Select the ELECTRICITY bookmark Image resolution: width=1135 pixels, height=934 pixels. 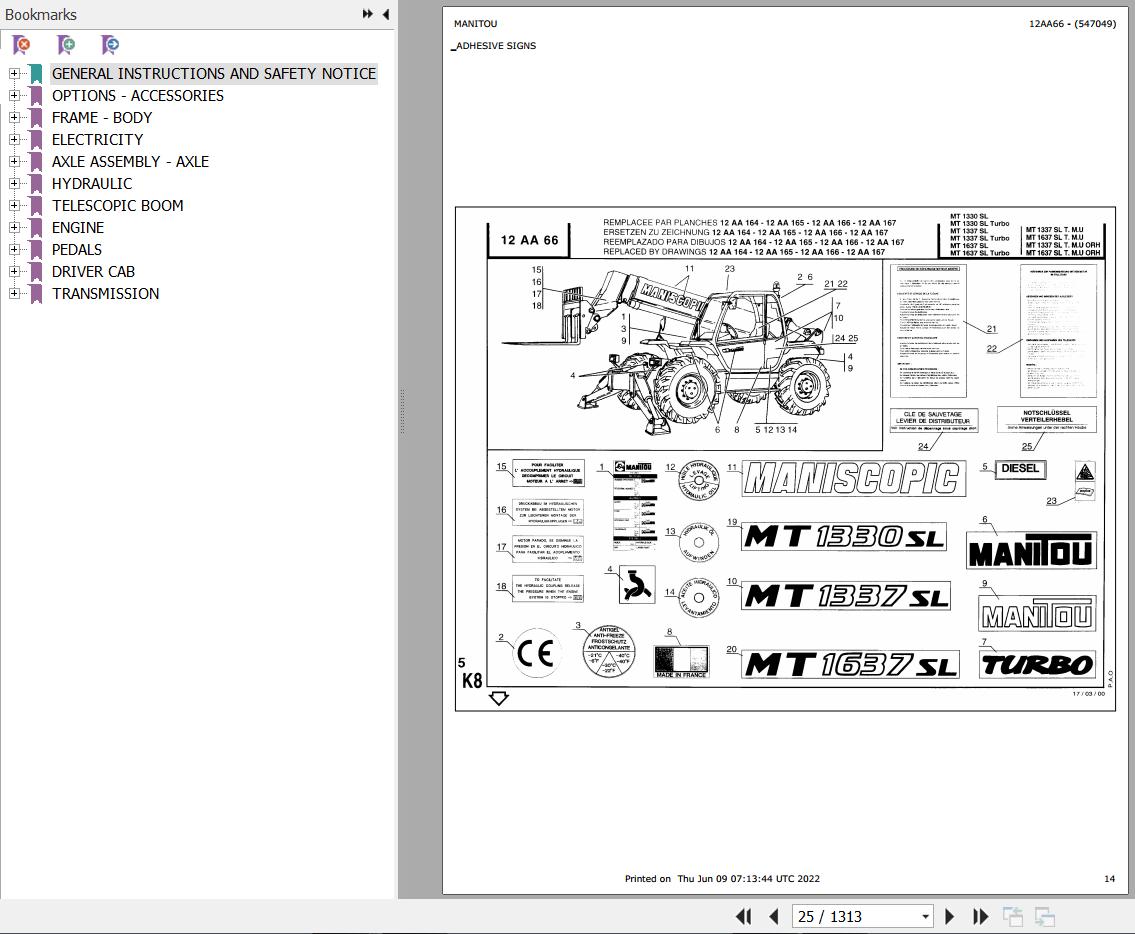click(x=97, y=140)
